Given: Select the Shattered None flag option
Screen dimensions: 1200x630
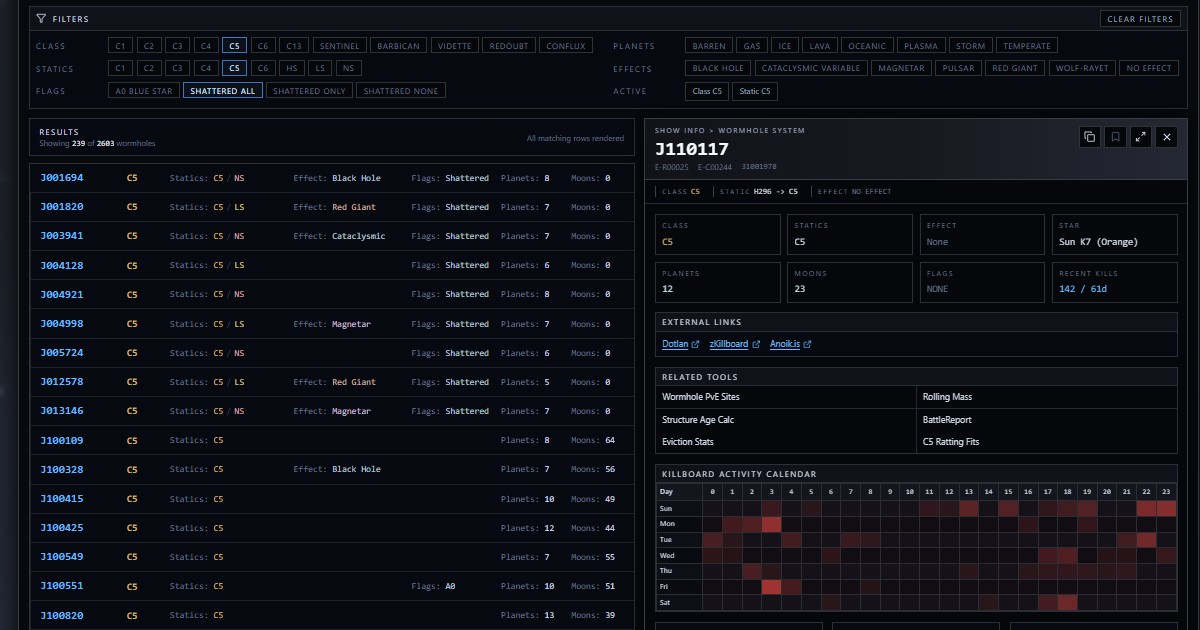Looking at the screenshot, I should tap(400, 90).
